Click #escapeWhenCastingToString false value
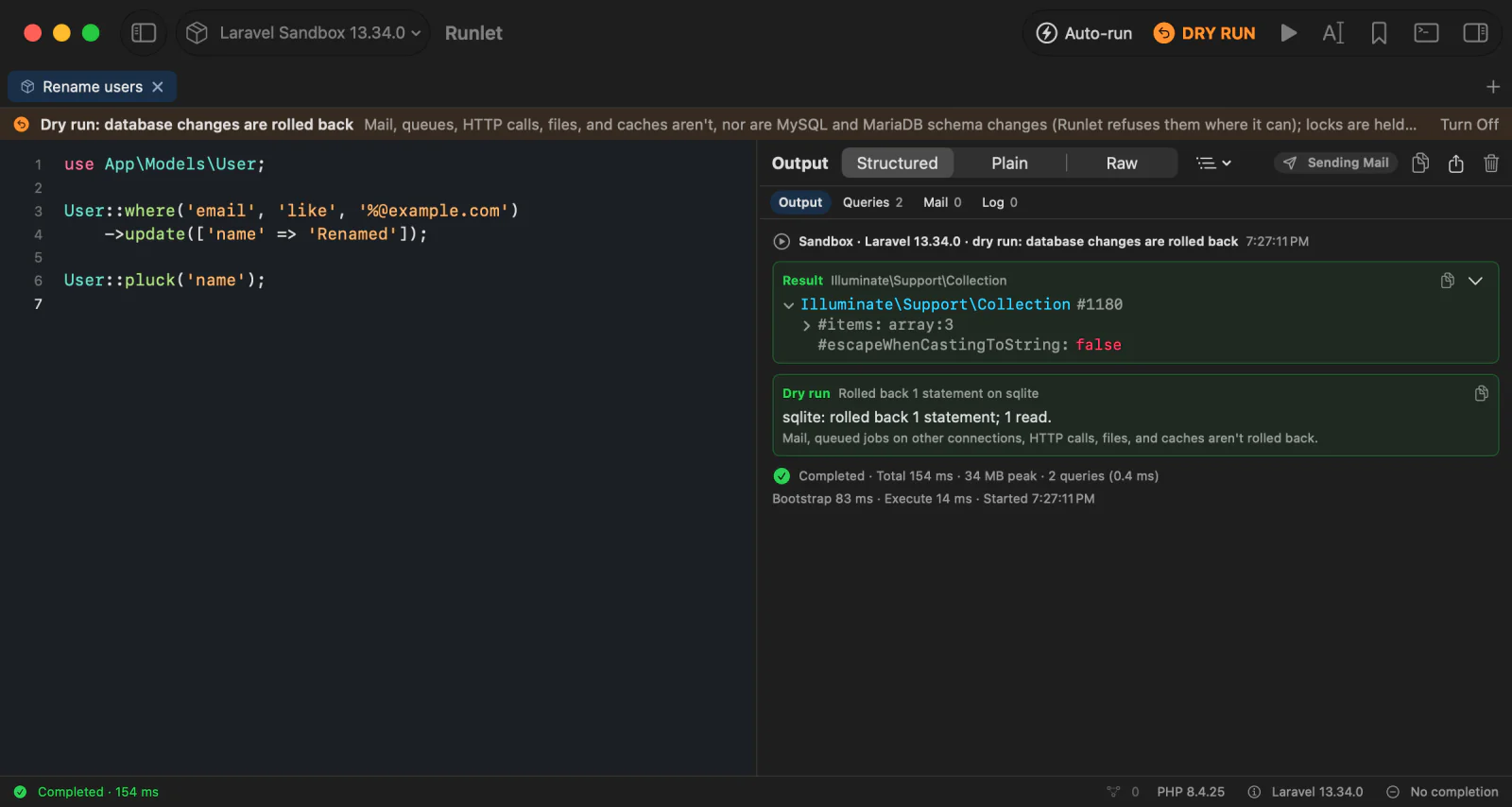The height and width of the screenshot is (807, 1512). pos(1098,345)
